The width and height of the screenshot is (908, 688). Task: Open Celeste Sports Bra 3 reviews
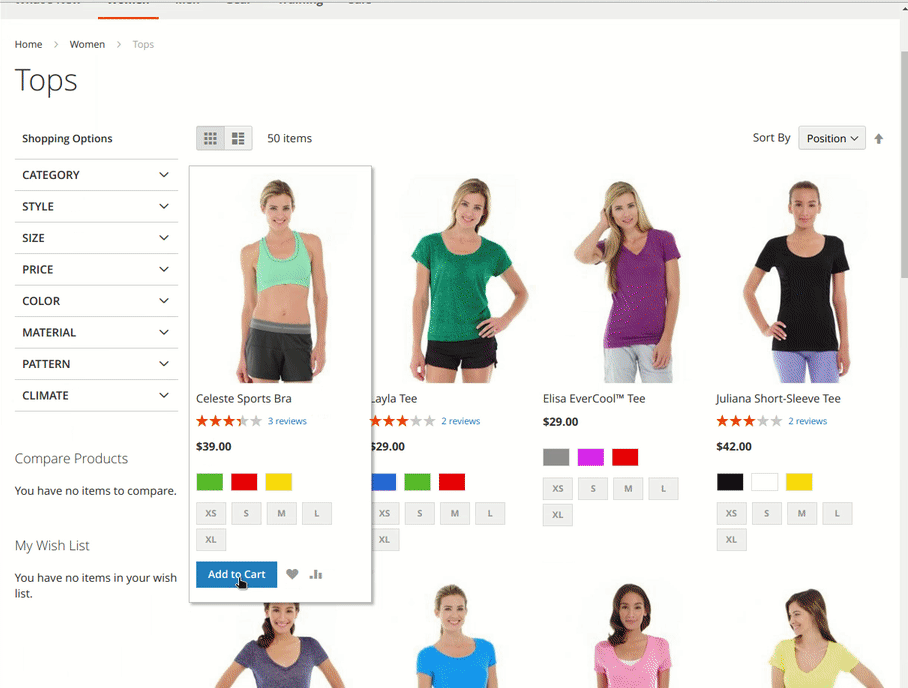pyautogui.click(x=287, y=421)
